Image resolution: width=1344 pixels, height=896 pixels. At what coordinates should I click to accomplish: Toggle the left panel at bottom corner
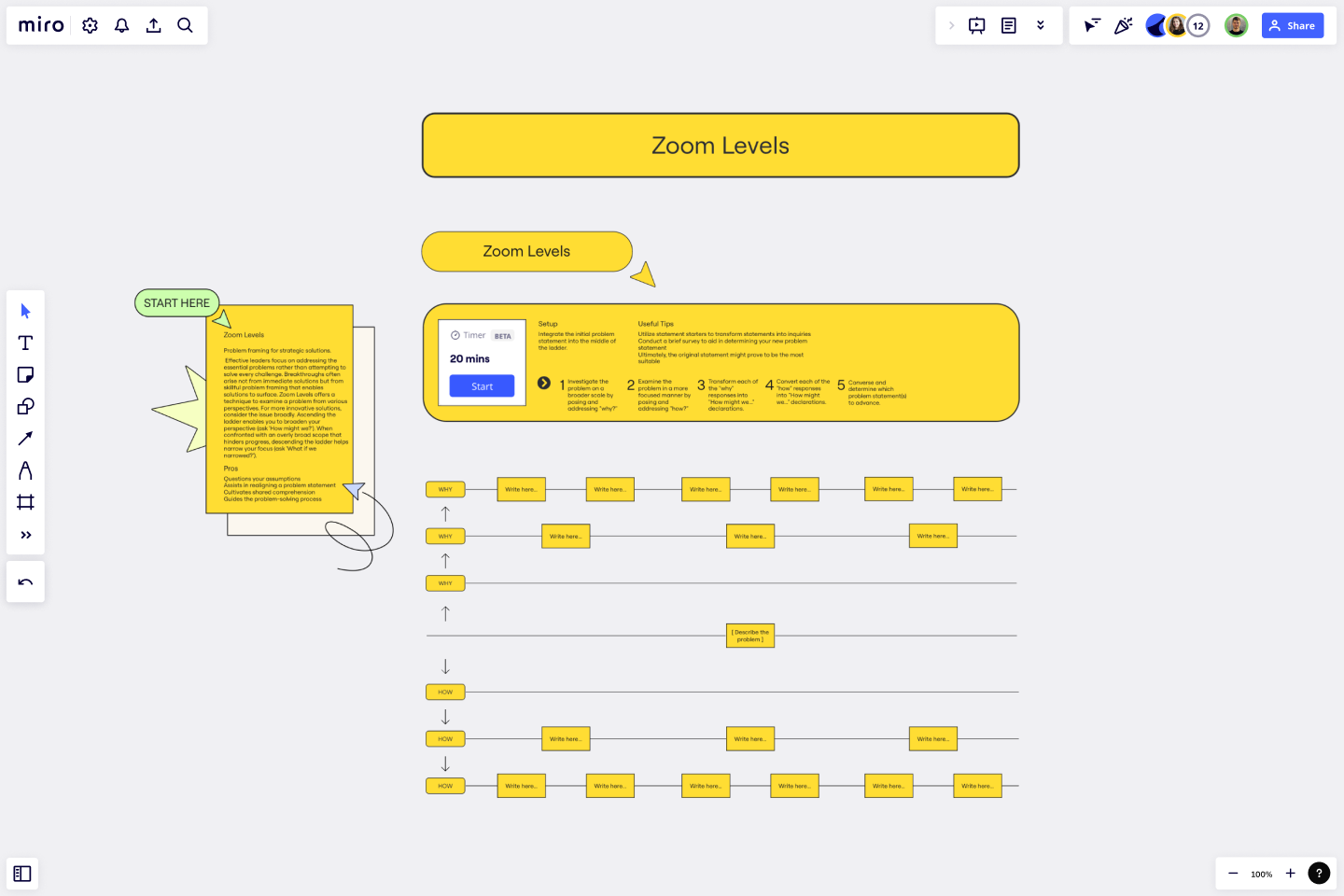(x=22, y=874)
